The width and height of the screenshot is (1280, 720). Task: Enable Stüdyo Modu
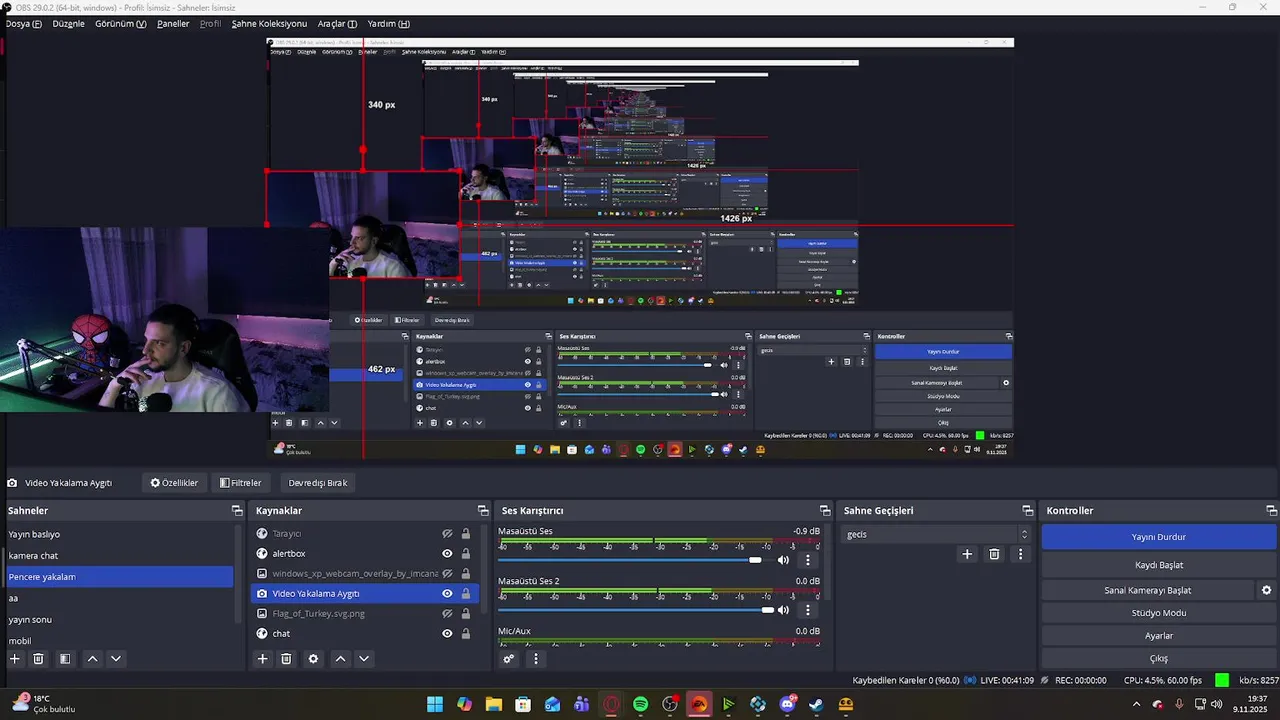point(1159,613)
